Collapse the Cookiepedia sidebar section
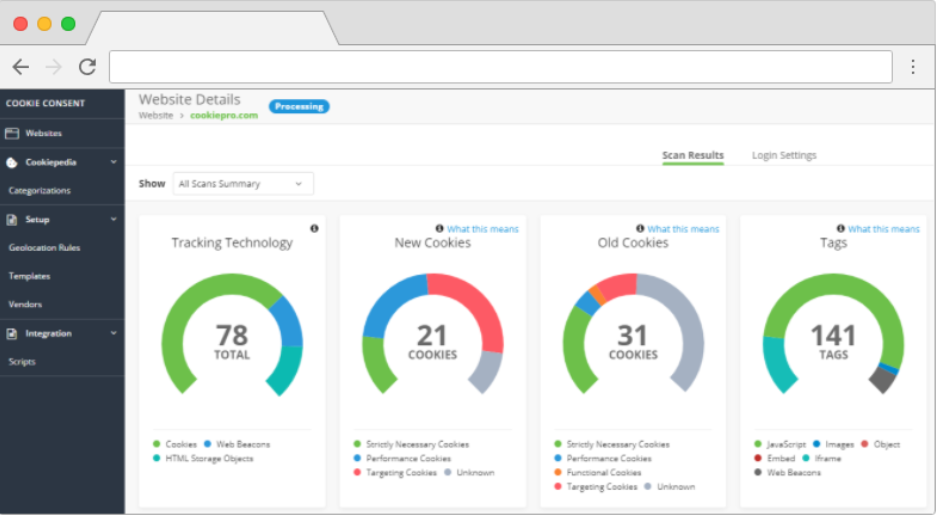Image resolution: width=938 pixels, height=516 pixels. pos(113,162)
